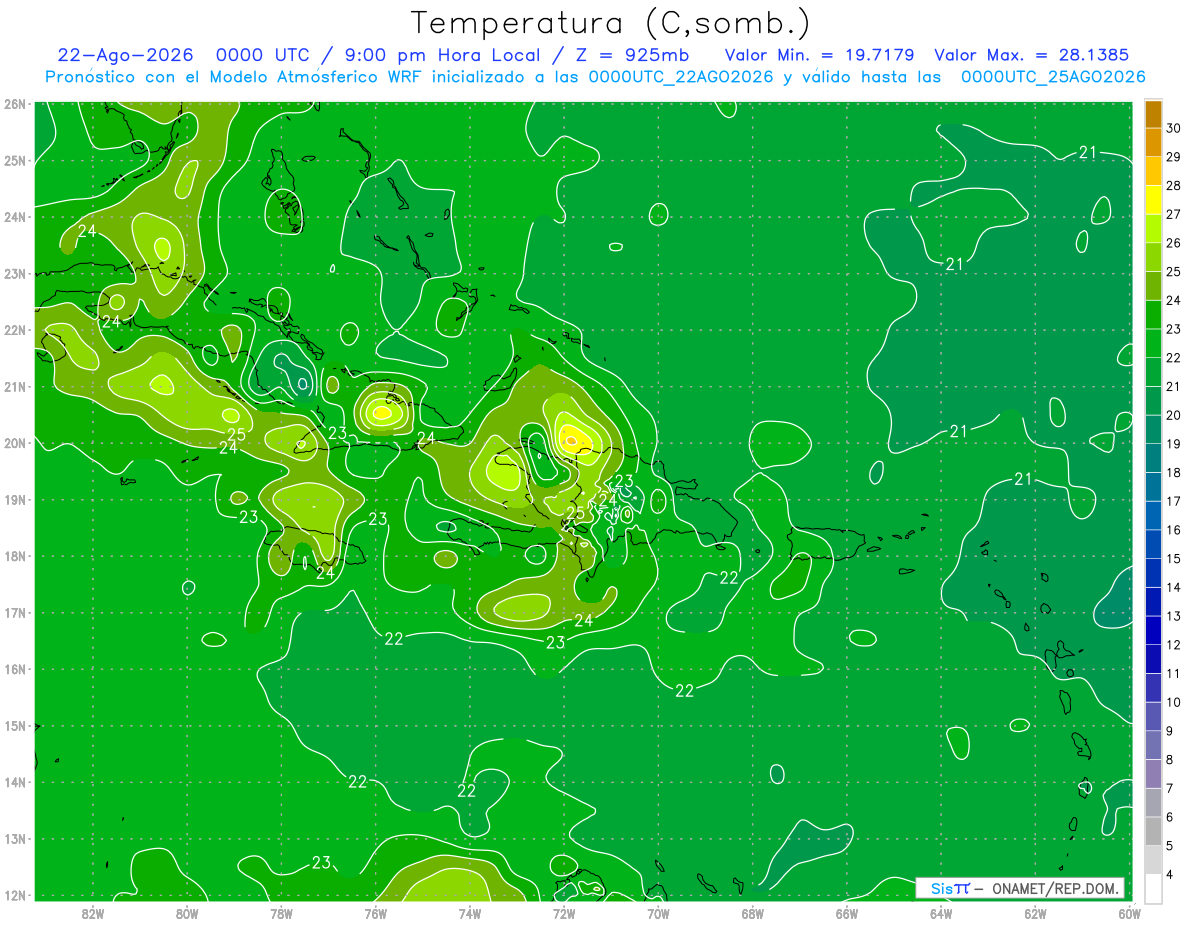Click the '20N' latitude axis label
The height and width of the screenshot is (927, 1200).
coord(15,443)
